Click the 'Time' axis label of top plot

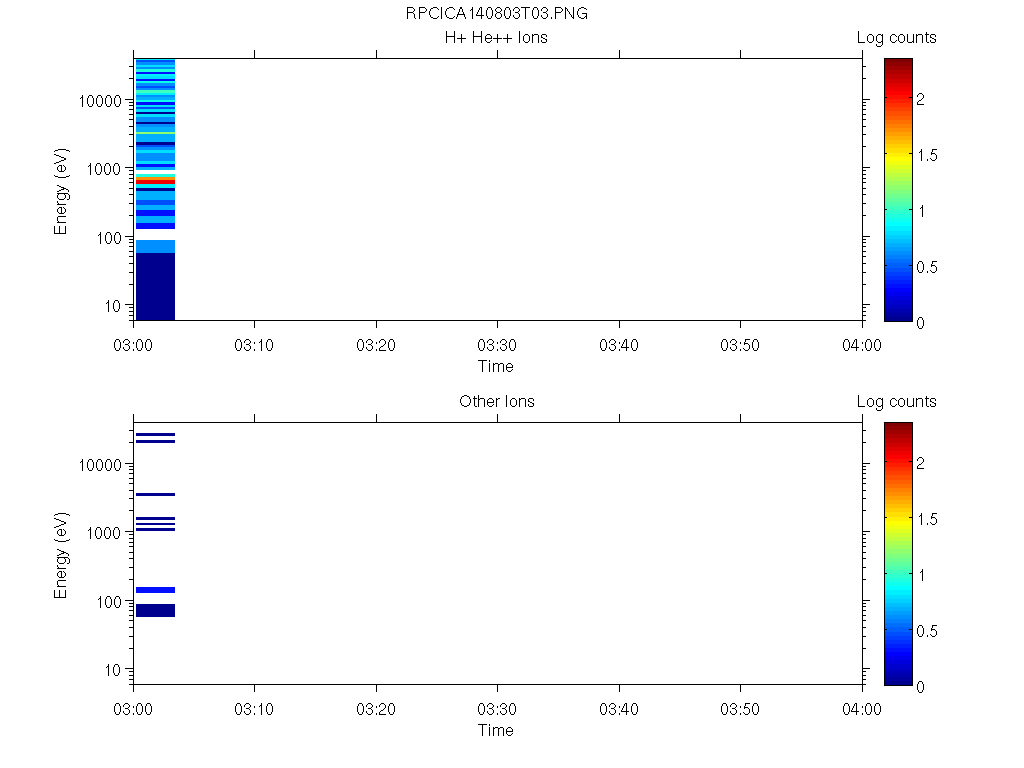pos(496,366)
